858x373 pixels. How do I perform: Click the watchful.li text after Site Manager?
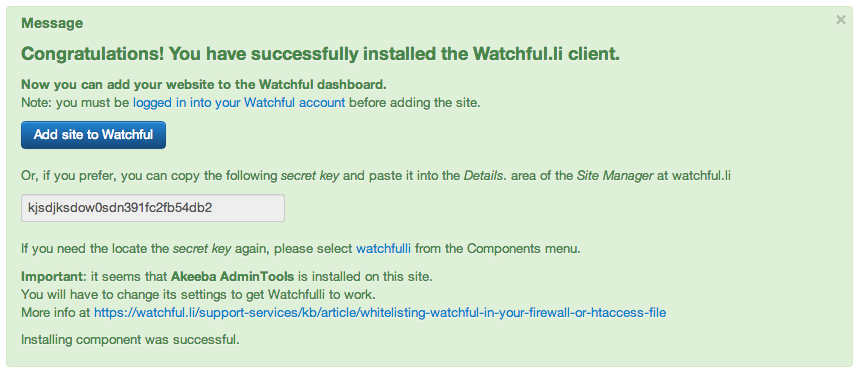702,176
